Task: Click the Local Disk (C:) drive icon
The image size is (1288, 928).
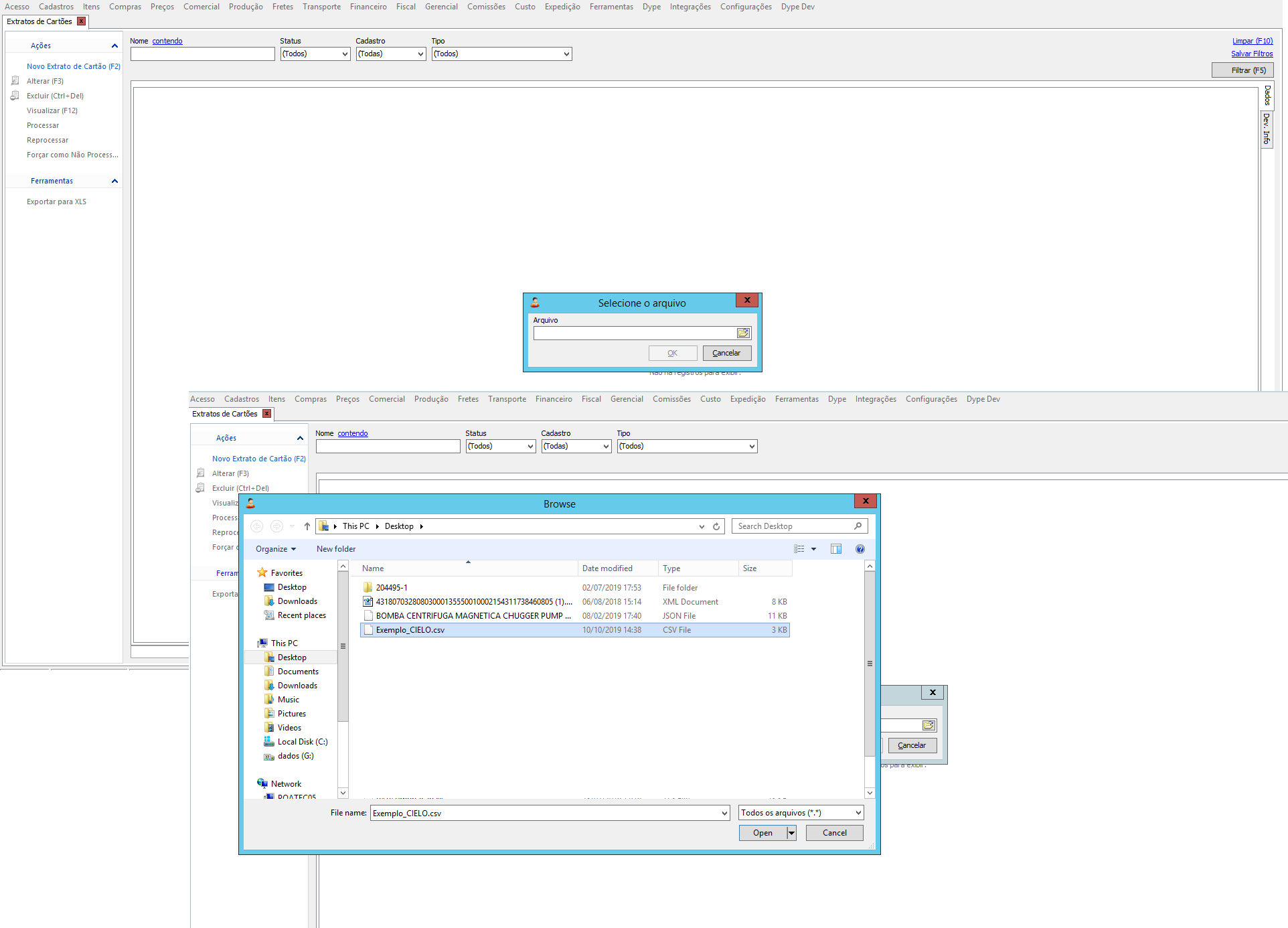Action: [269, 741]
